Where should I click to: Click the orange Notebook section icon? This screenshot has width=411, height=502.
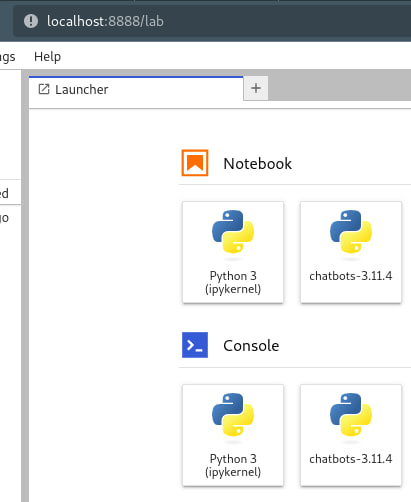click(x=195, y=163)
